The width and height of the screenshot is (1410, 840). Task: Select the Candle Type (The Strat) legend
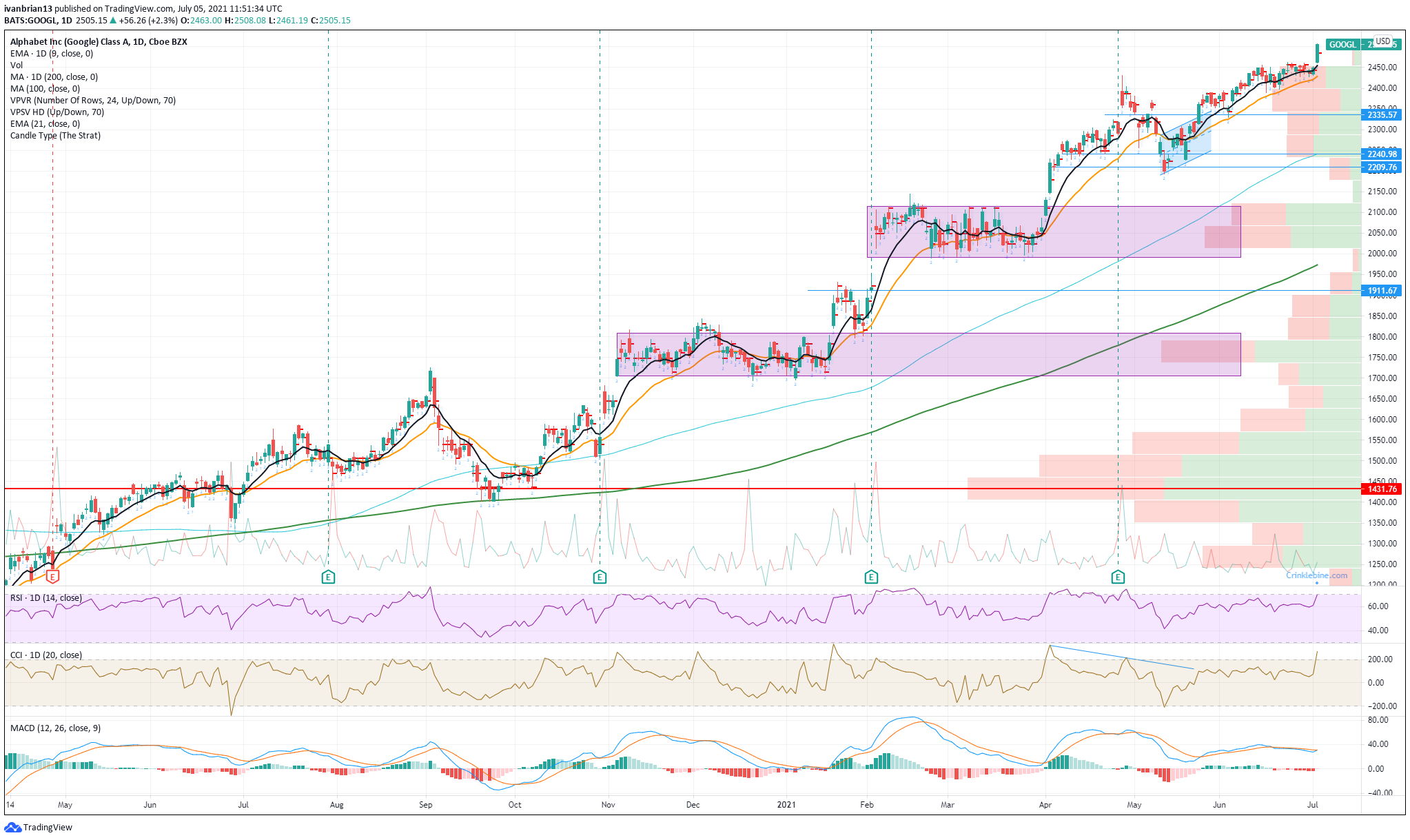(55, 135)
